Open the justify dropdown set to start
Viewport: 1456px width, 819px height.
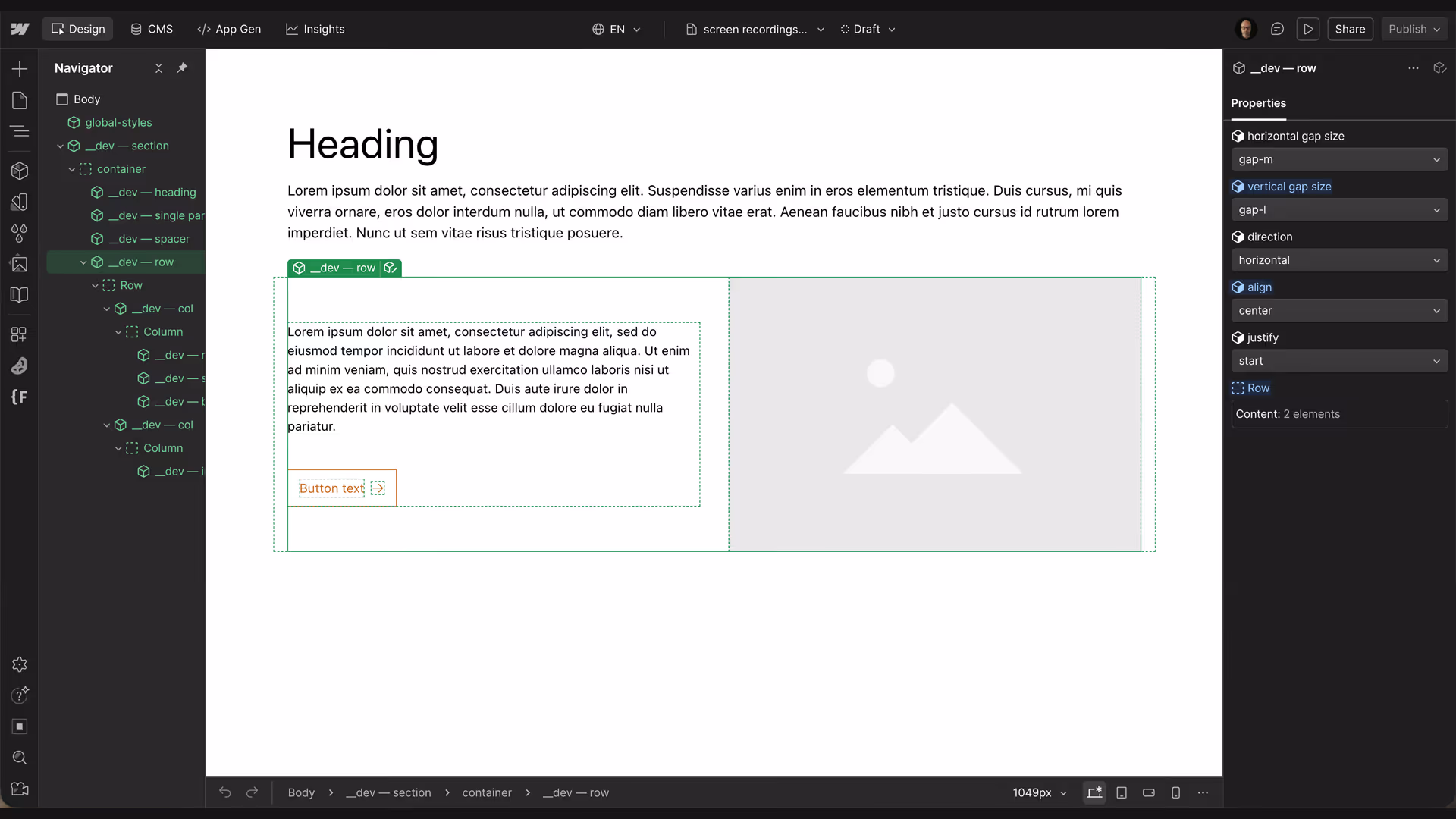pyautogui.click(x=1338, y=361)
